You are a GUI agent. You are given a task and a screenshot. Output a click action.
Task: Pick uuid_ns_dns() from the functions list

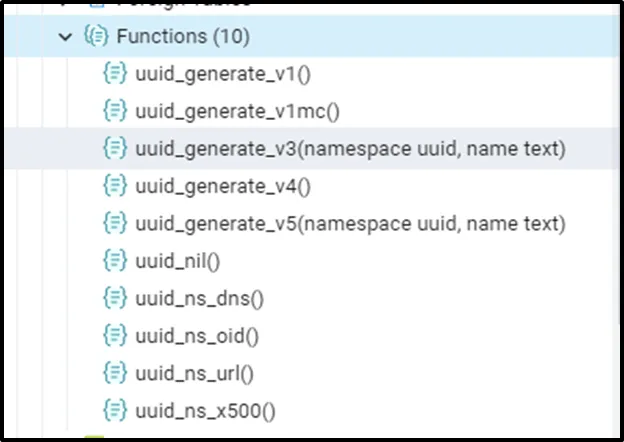point(199,298)
